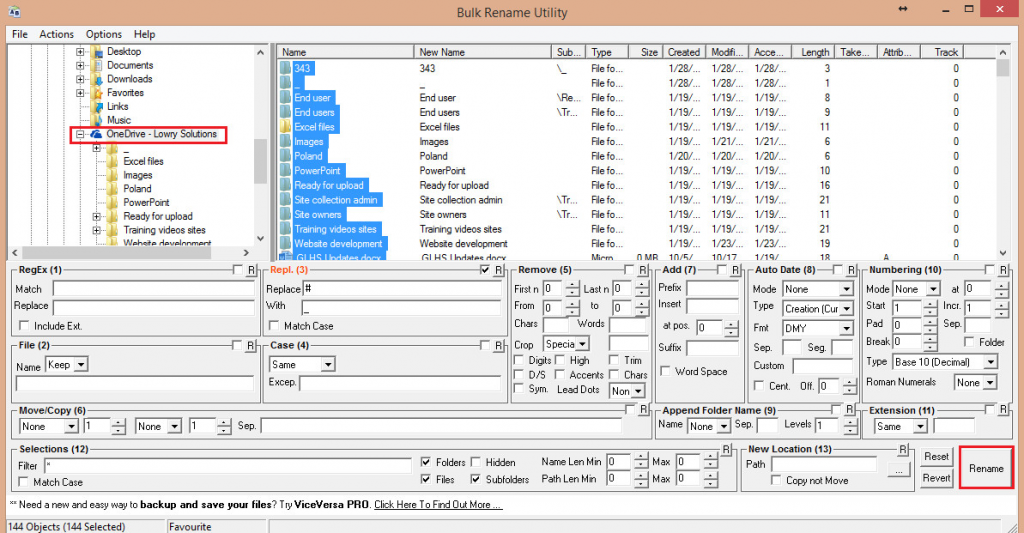
Task: Open the Options menu
Action: [x=103, y=34]
